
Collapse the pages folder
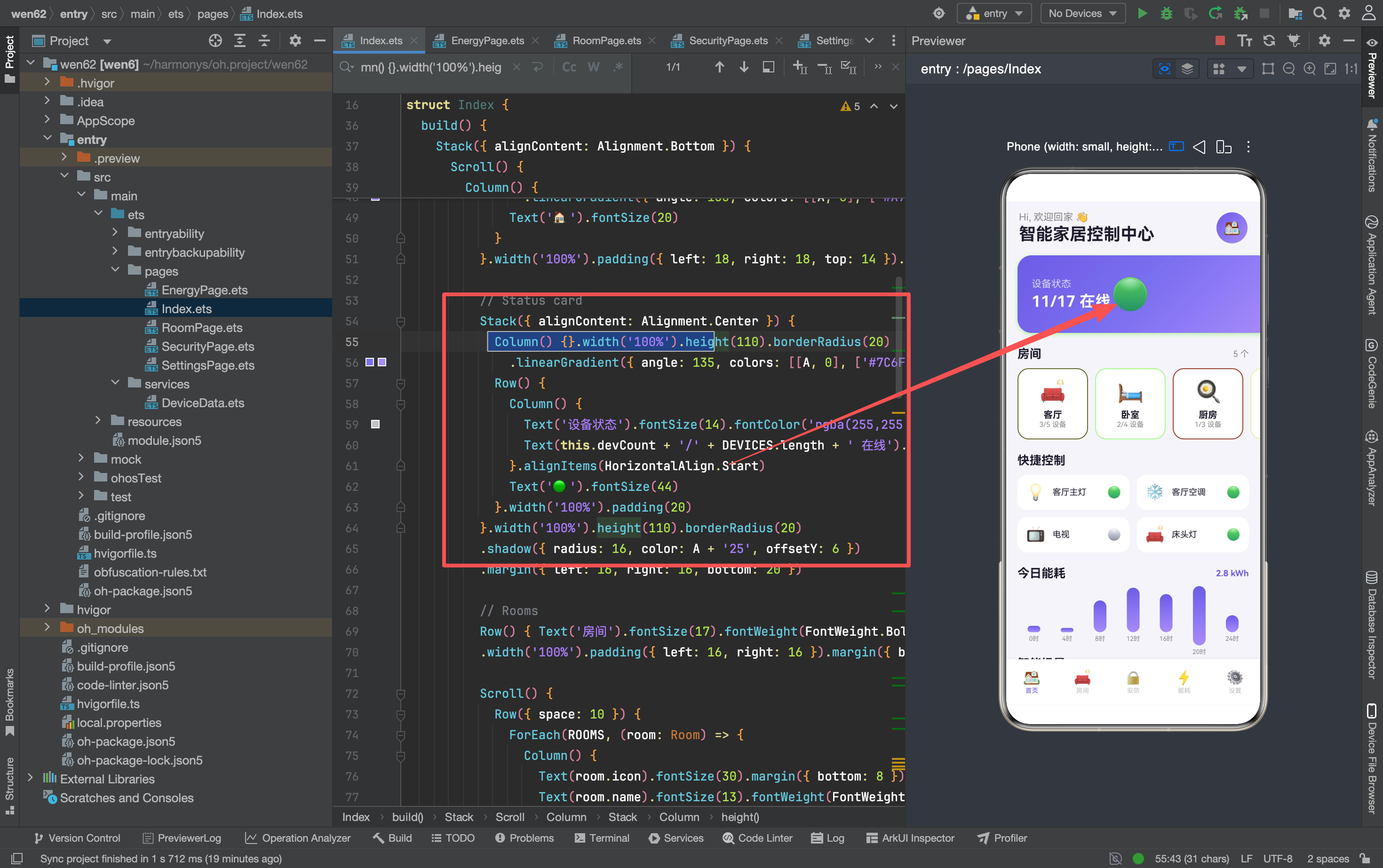[115, 270]
